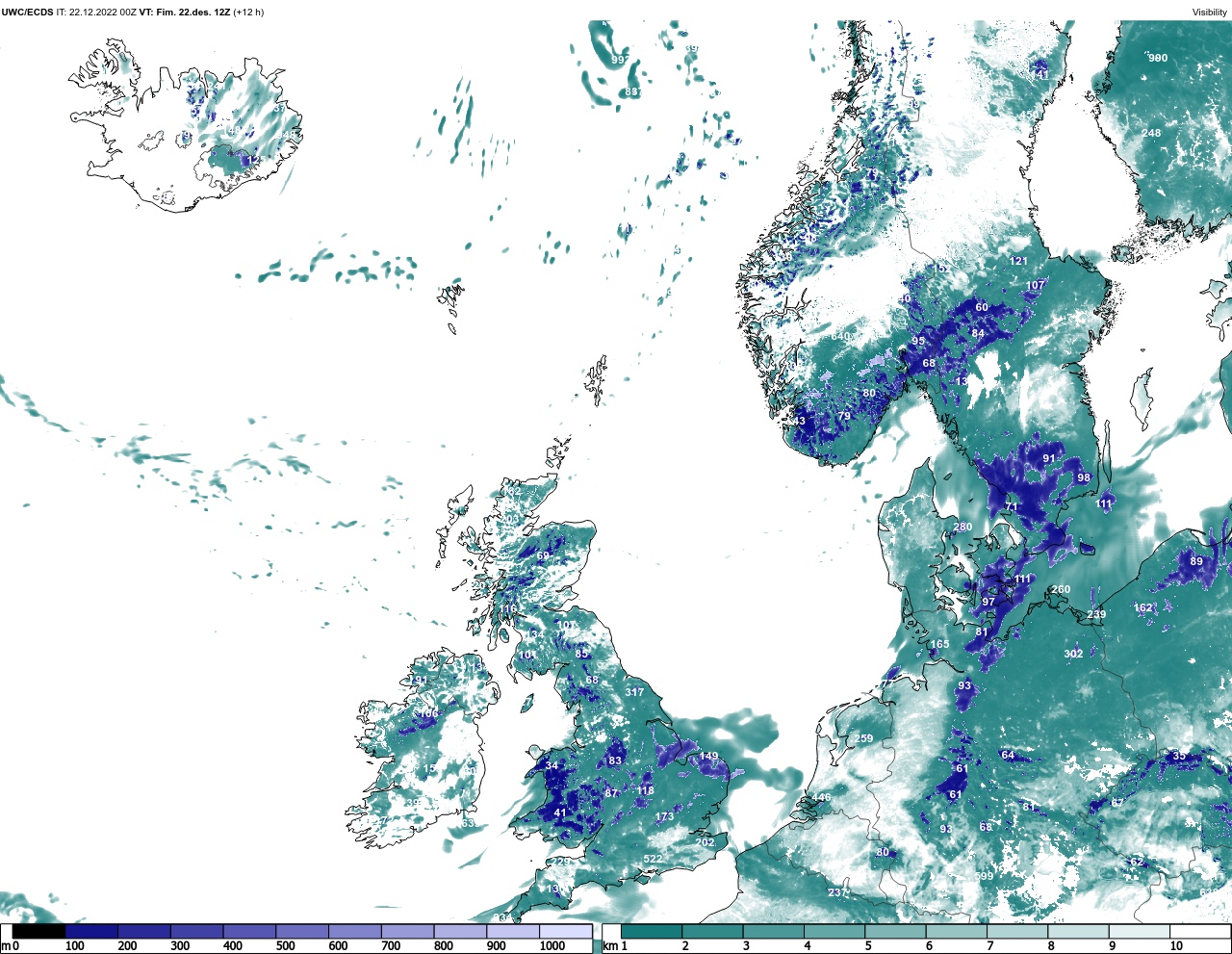Image resolution: width=1232 pixels, height=954 pixels.
Task: Select the 500 m visibility legend swatch
Action: coord(302,932)
